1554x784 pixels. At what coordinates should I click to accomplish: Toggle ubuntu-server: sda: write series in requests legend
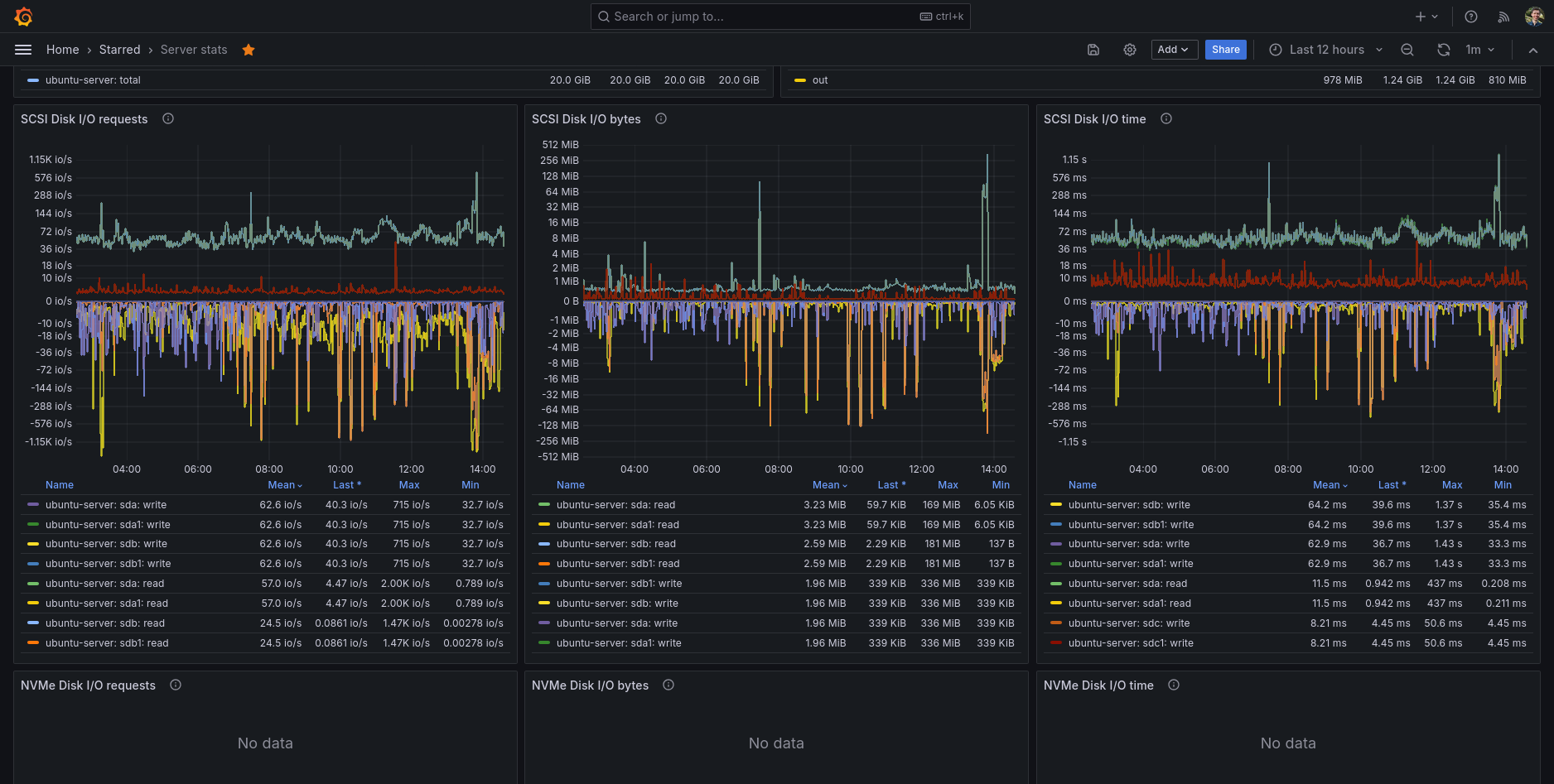(106, 505)
